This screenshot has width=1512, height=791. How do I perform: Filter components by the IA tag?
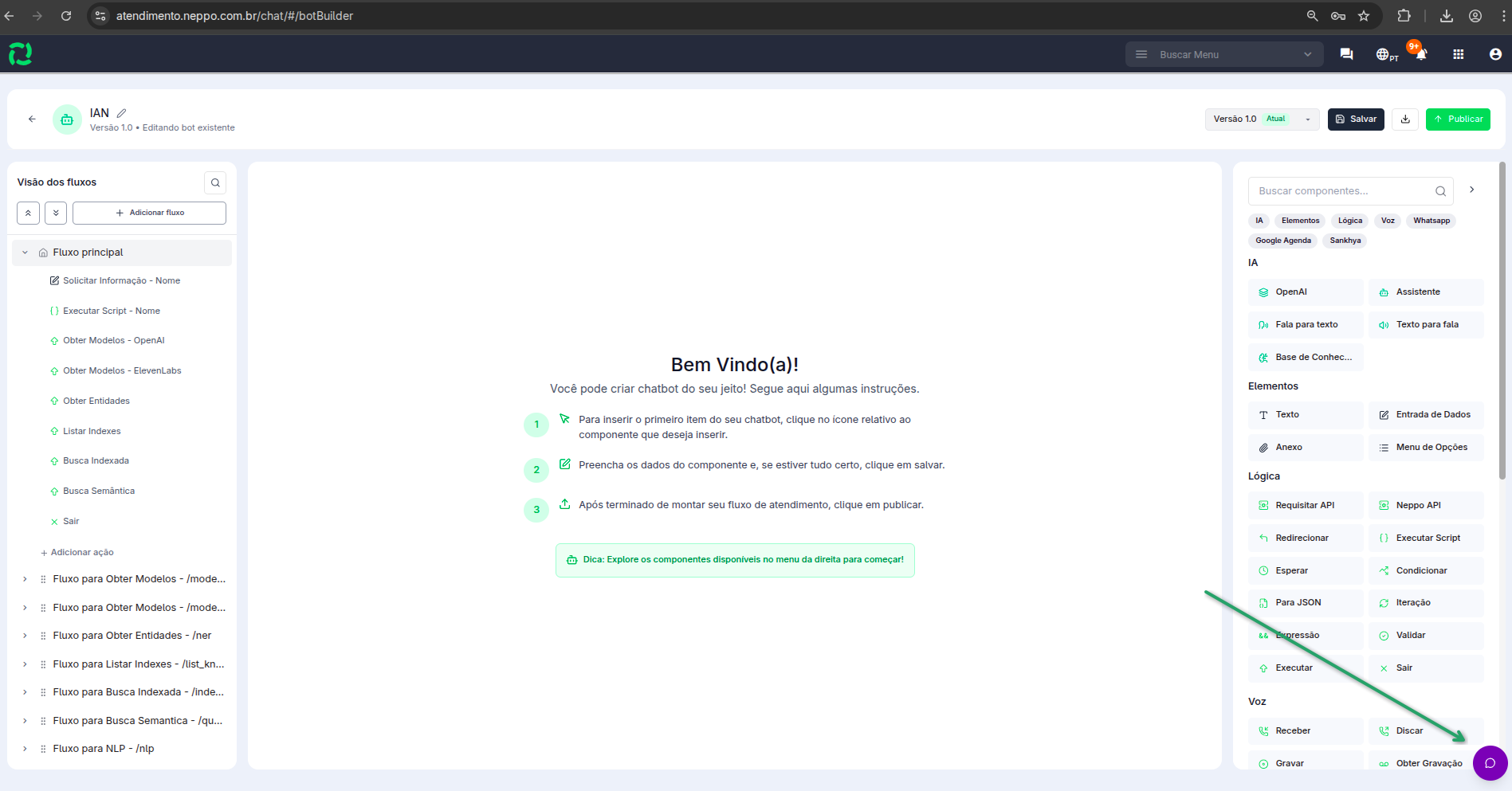point(1259,221)
